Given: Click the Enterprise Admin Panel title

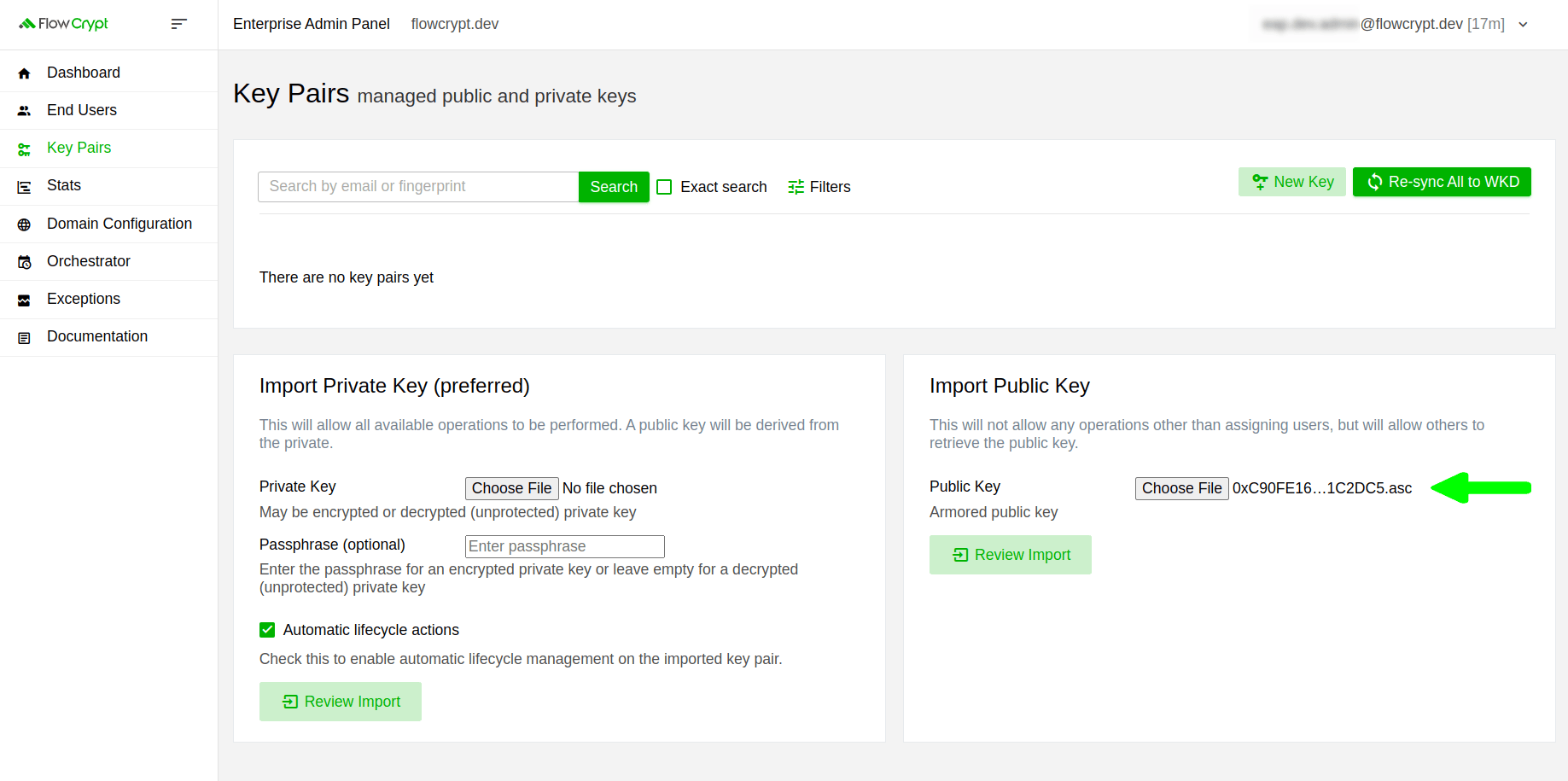Looking at the screenshot, I should click(x=312, y=24).
